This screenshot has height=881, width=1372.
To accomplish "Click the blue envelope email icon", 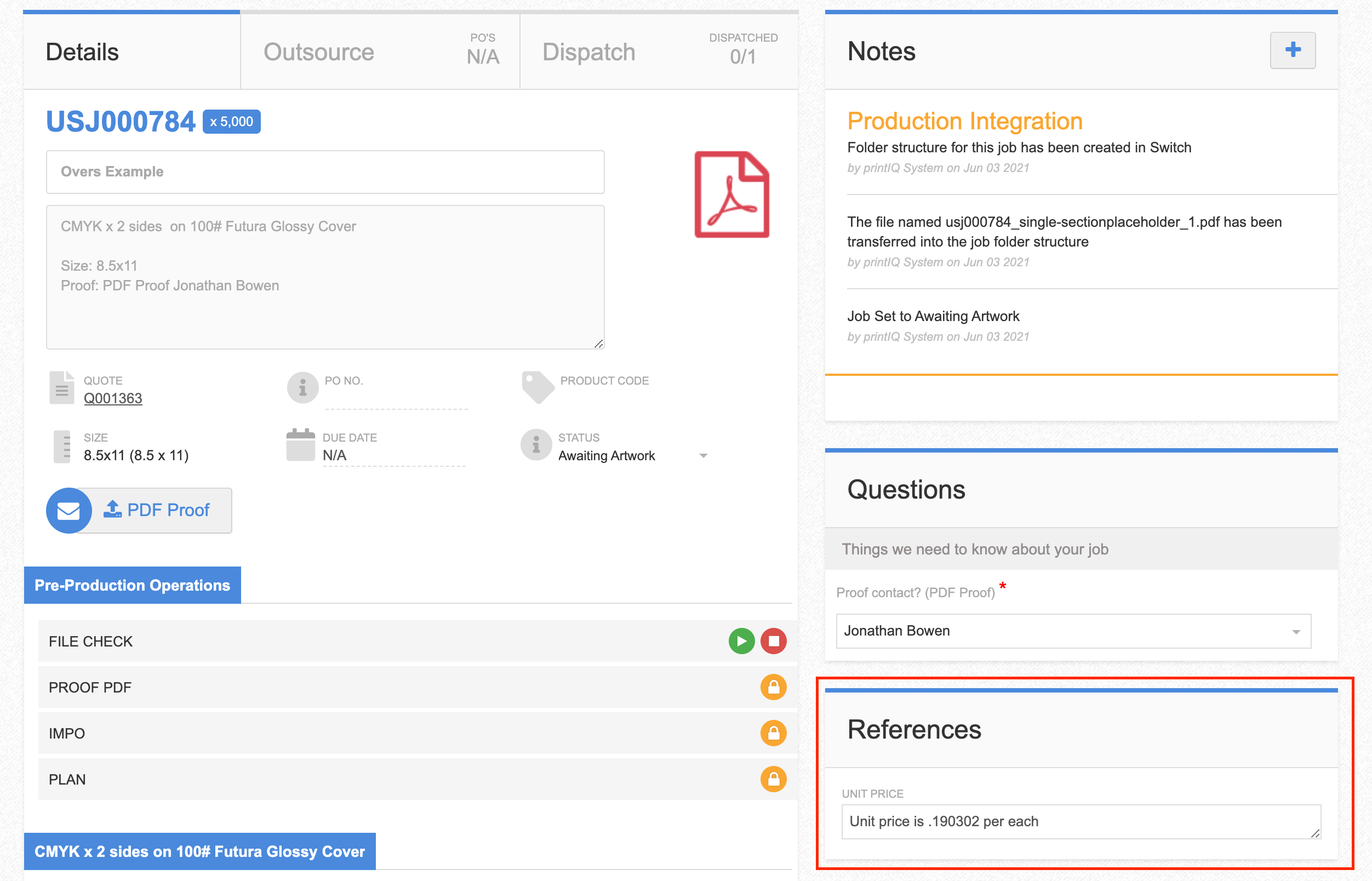I will click(68, 510).
